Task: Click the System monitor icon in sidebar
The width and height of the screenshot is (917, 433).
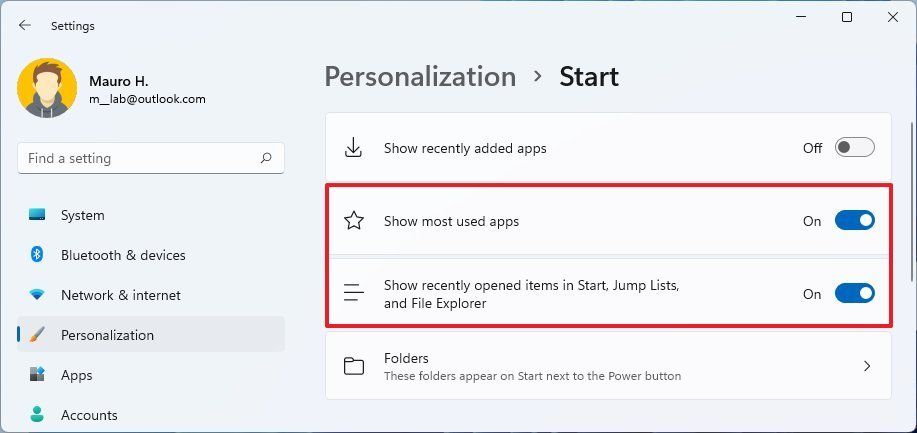Action: (37, 215)
